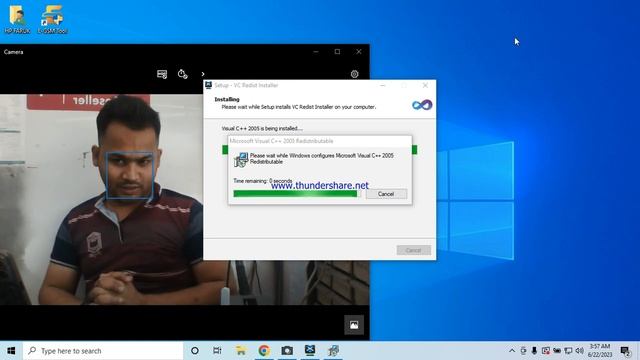Click the face detection box in Camera preview
This screenshot has height=360, width=640.
[130, 176]
